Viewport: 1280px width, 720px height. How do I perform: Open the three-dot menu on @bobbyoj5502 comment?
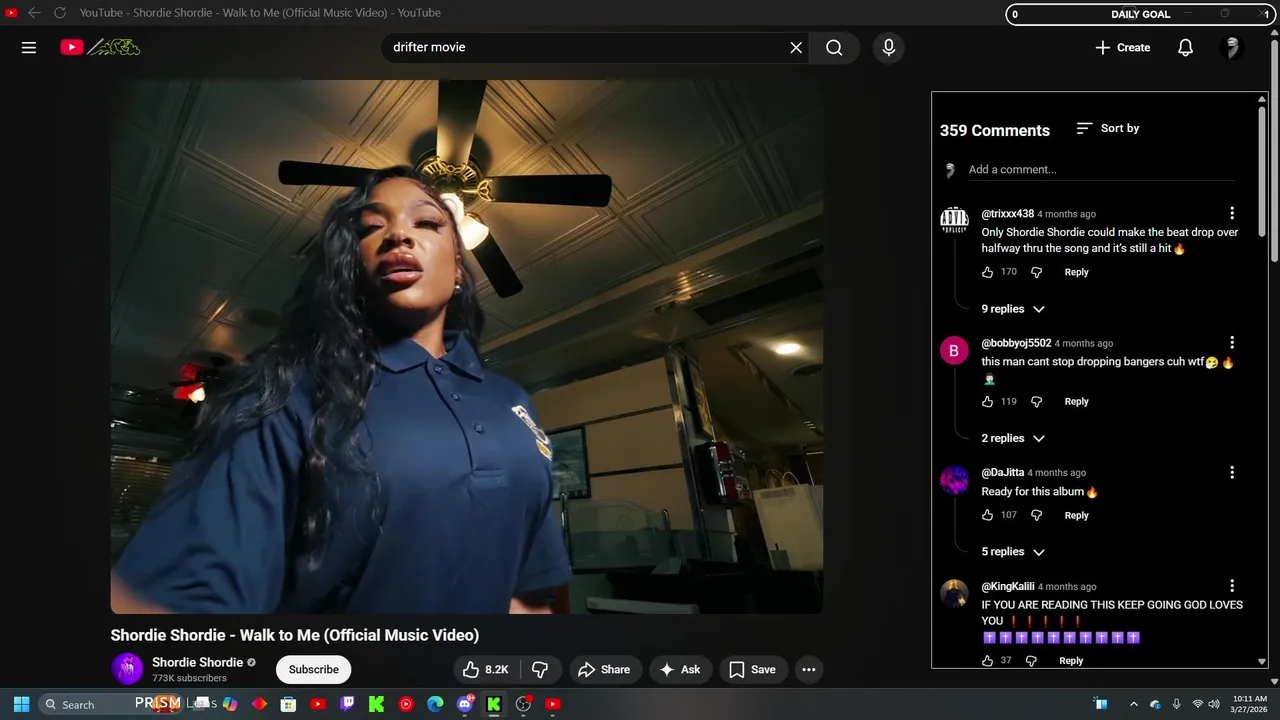tap(1232, 342)
